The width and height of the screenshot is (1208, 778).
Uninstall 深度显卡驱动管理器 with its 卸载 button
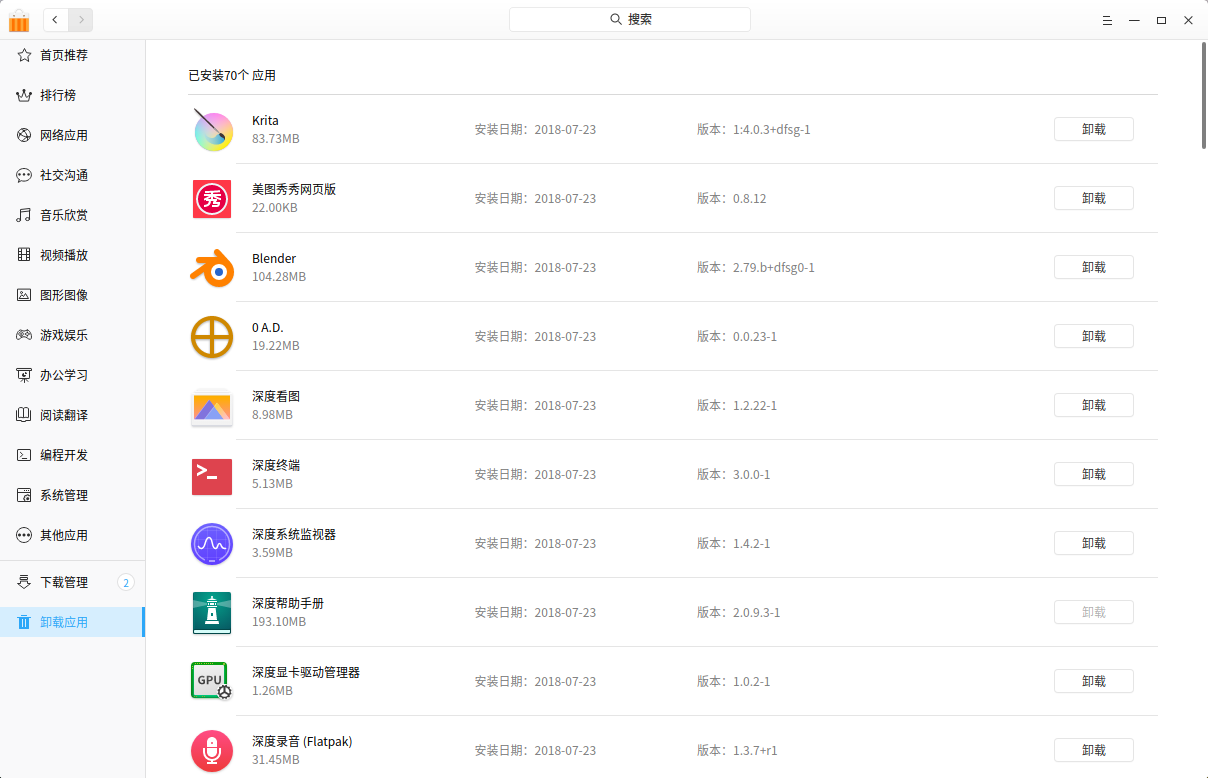(1094, 681)
